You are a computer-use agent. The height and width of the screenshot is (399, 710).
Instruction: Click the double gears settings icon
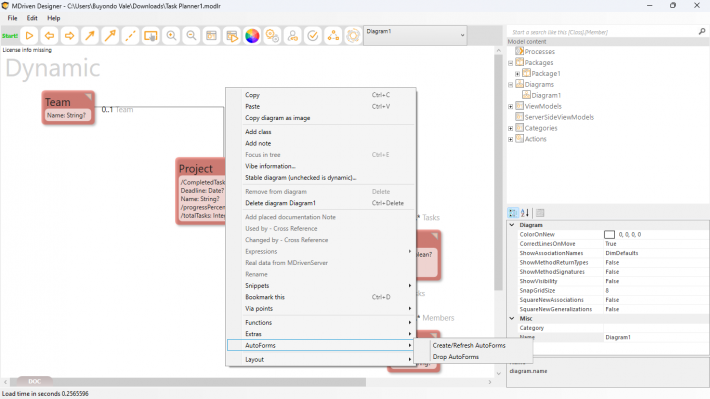(x=272, y=35)
